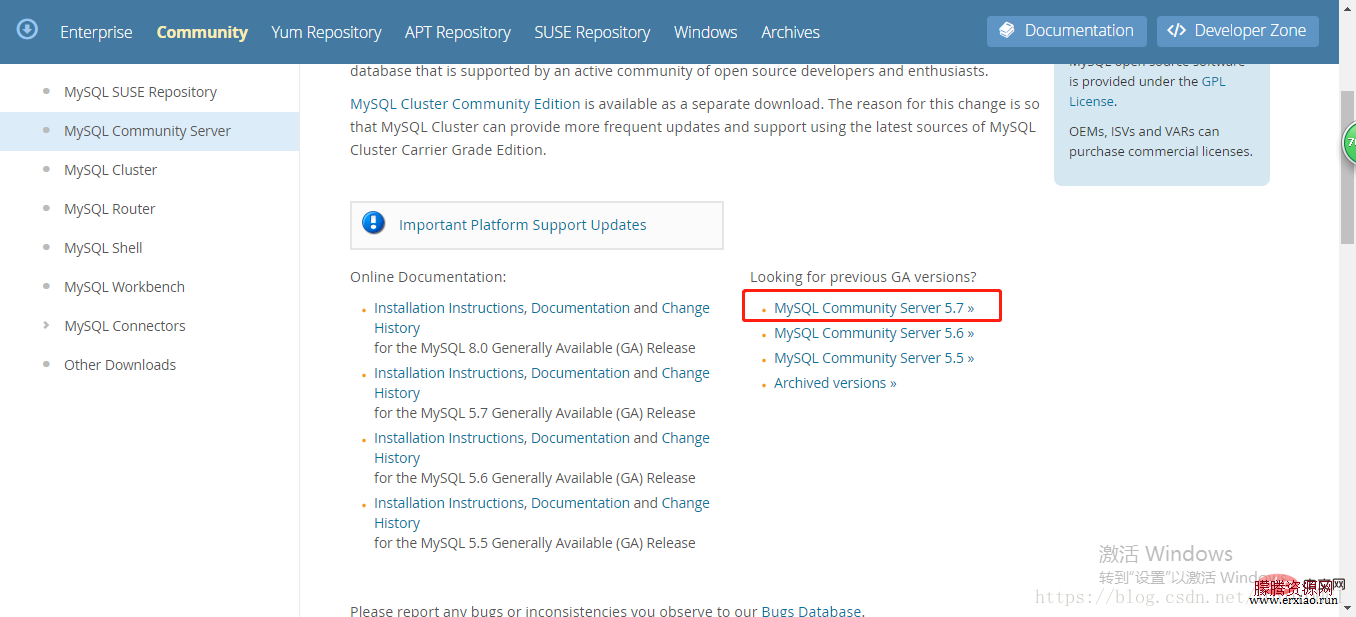Open Installation Instructions for MySQL 8.0
Screen dimensions: 1356x617
point(449,308)
